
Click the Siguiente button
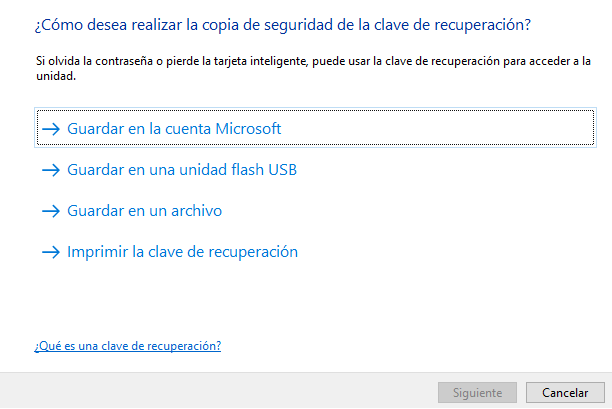point(477,392)
